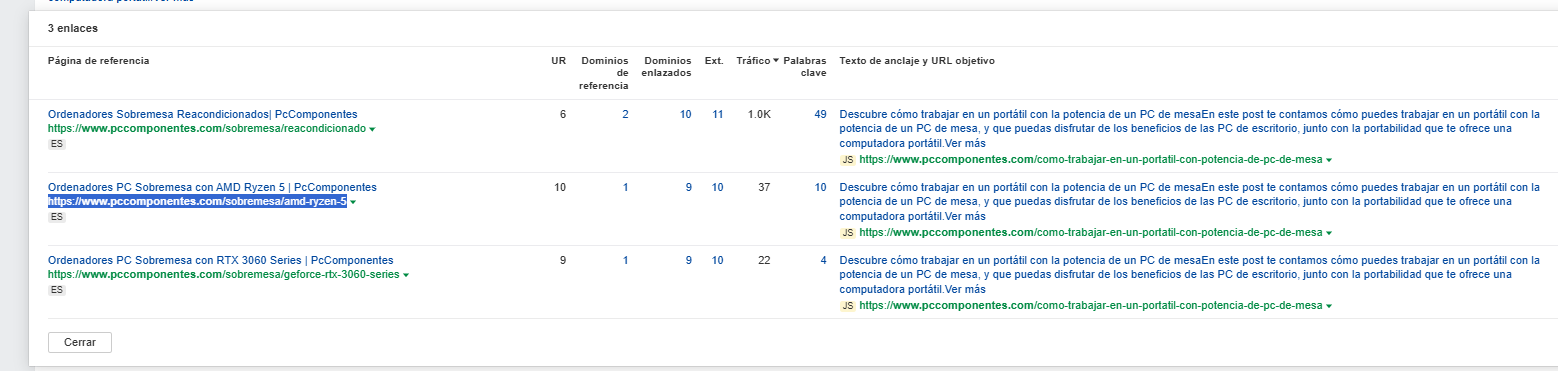Open linked domains value 9 in AMD Ryzen 5 row
This screenshot has width=1558, height=371.
688,187
